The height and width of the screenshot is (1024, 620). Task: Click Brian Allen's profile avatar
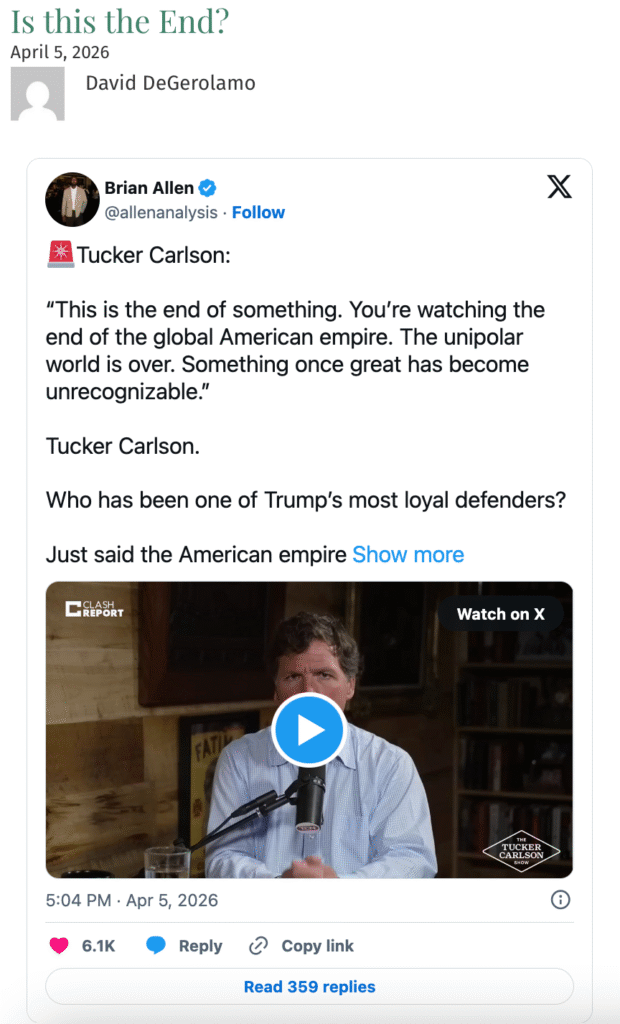coord(72,199)
